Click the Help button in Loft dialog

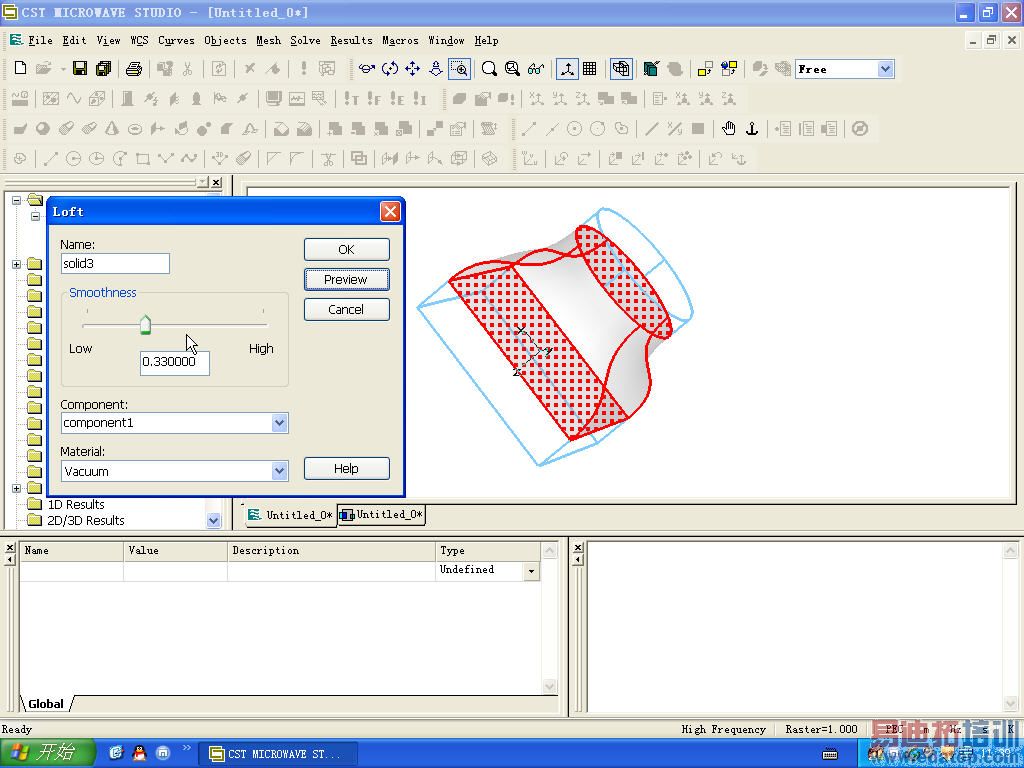point(347,468)
